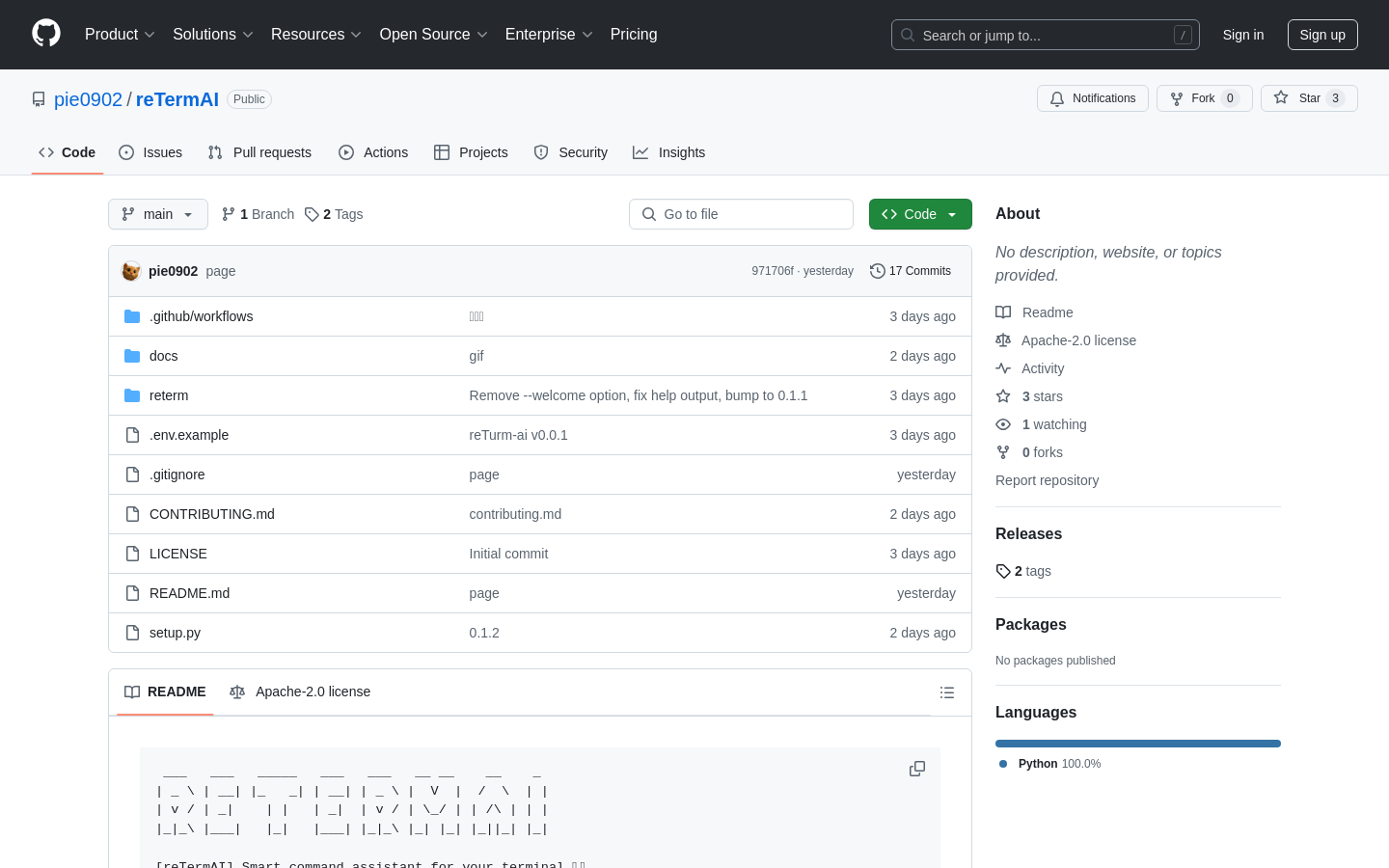Click the Python language bar
Image resolution: width=1389 pixels, height=868 pixels.
pyautogui.click(x=1138, y=744)
